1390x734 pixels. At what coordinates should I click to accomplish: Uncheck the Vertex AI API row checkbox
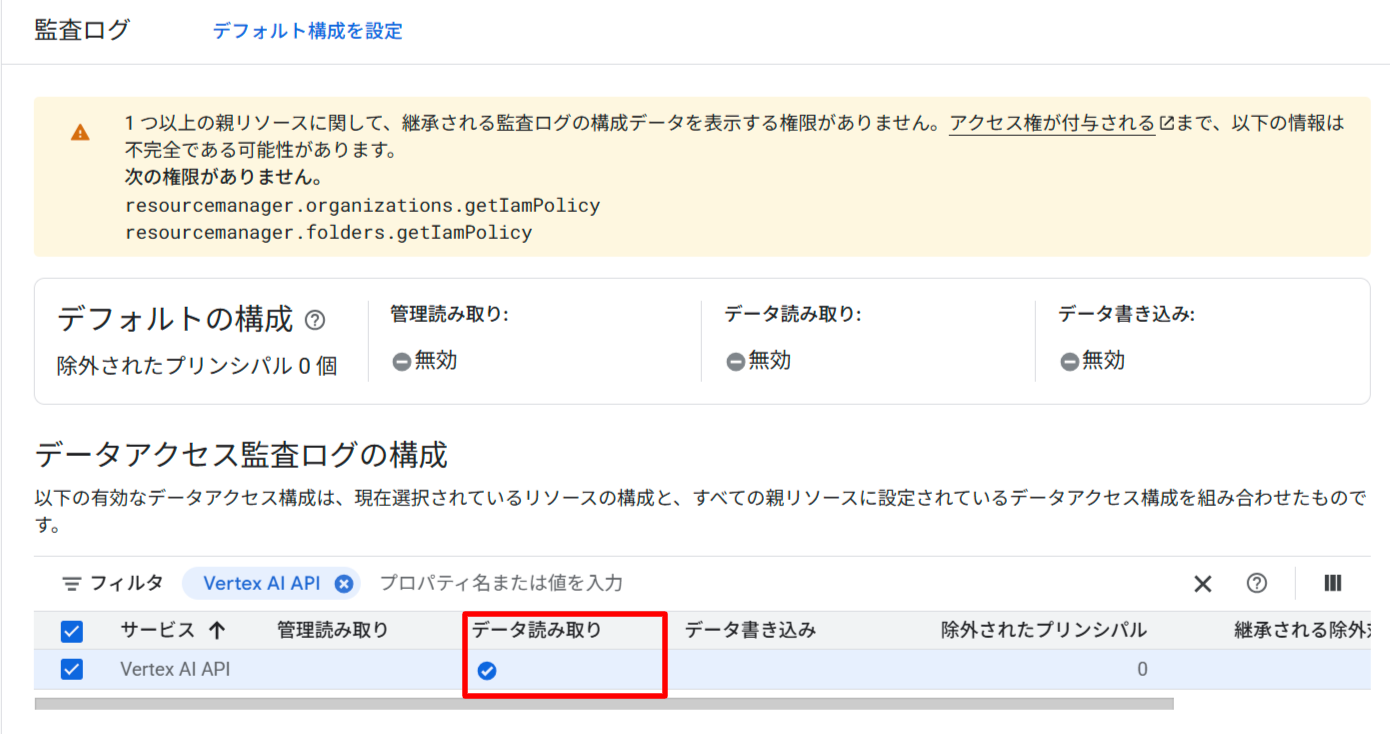point(70,670)
